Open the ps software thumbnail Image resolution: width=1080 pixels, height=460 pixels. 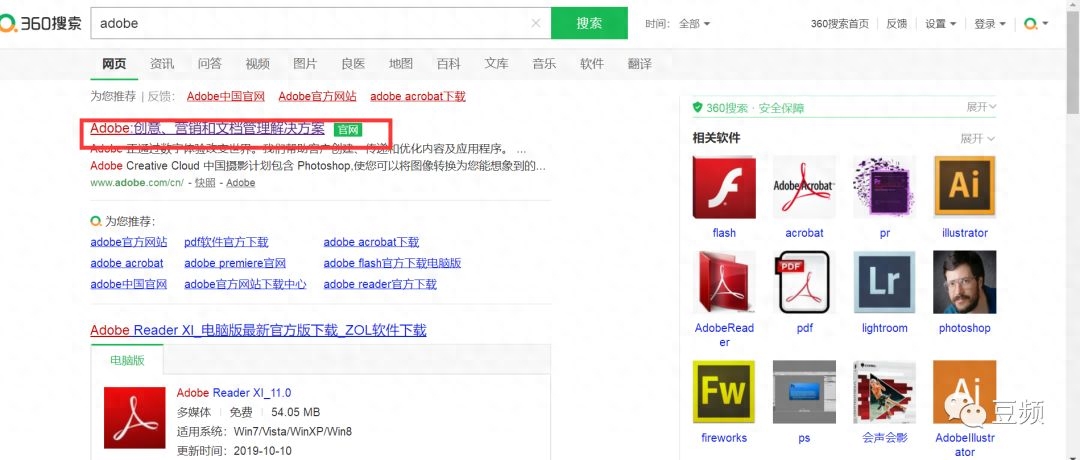click(804, 392)
